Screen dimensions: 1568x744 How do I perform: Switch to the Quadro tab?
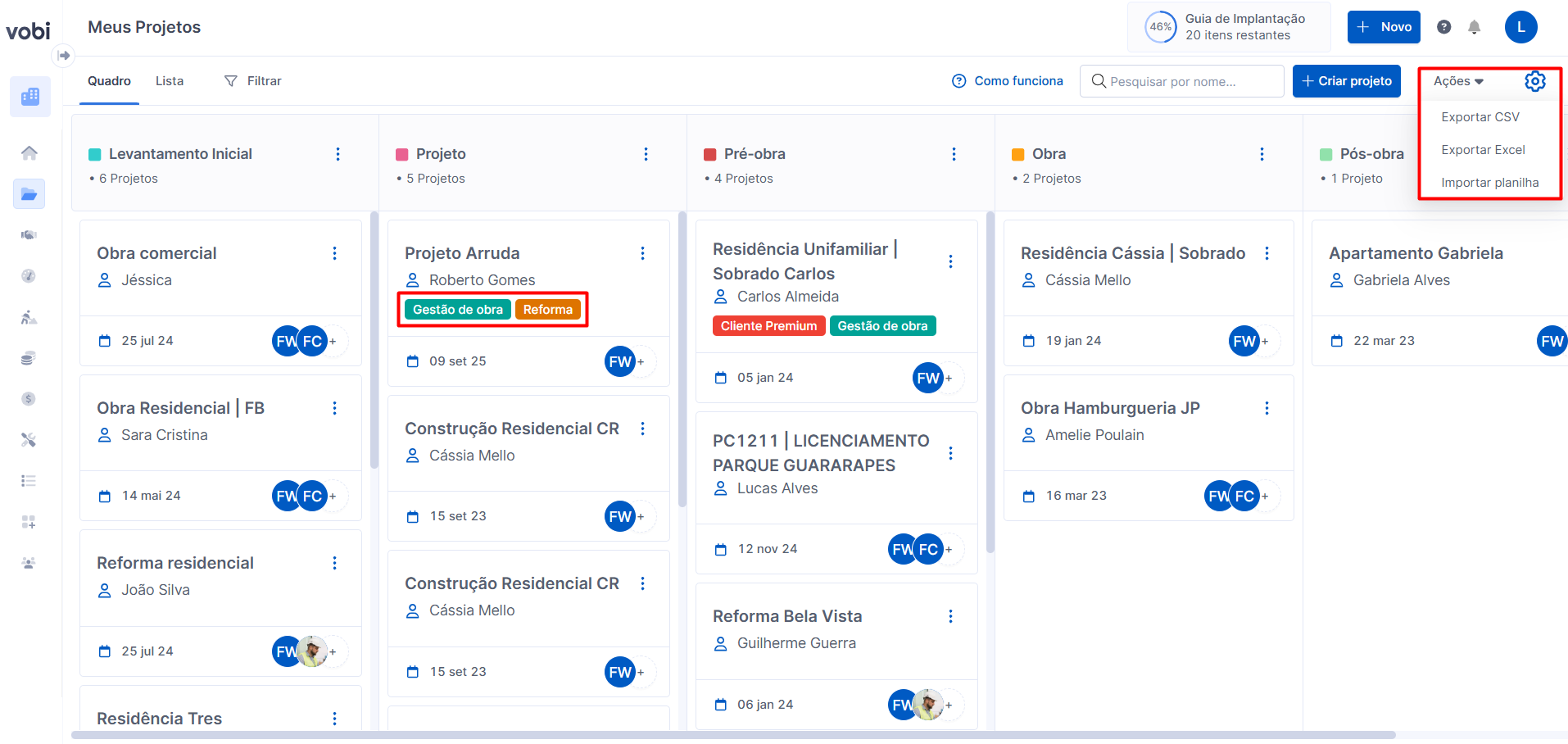[x=109, y=81]
